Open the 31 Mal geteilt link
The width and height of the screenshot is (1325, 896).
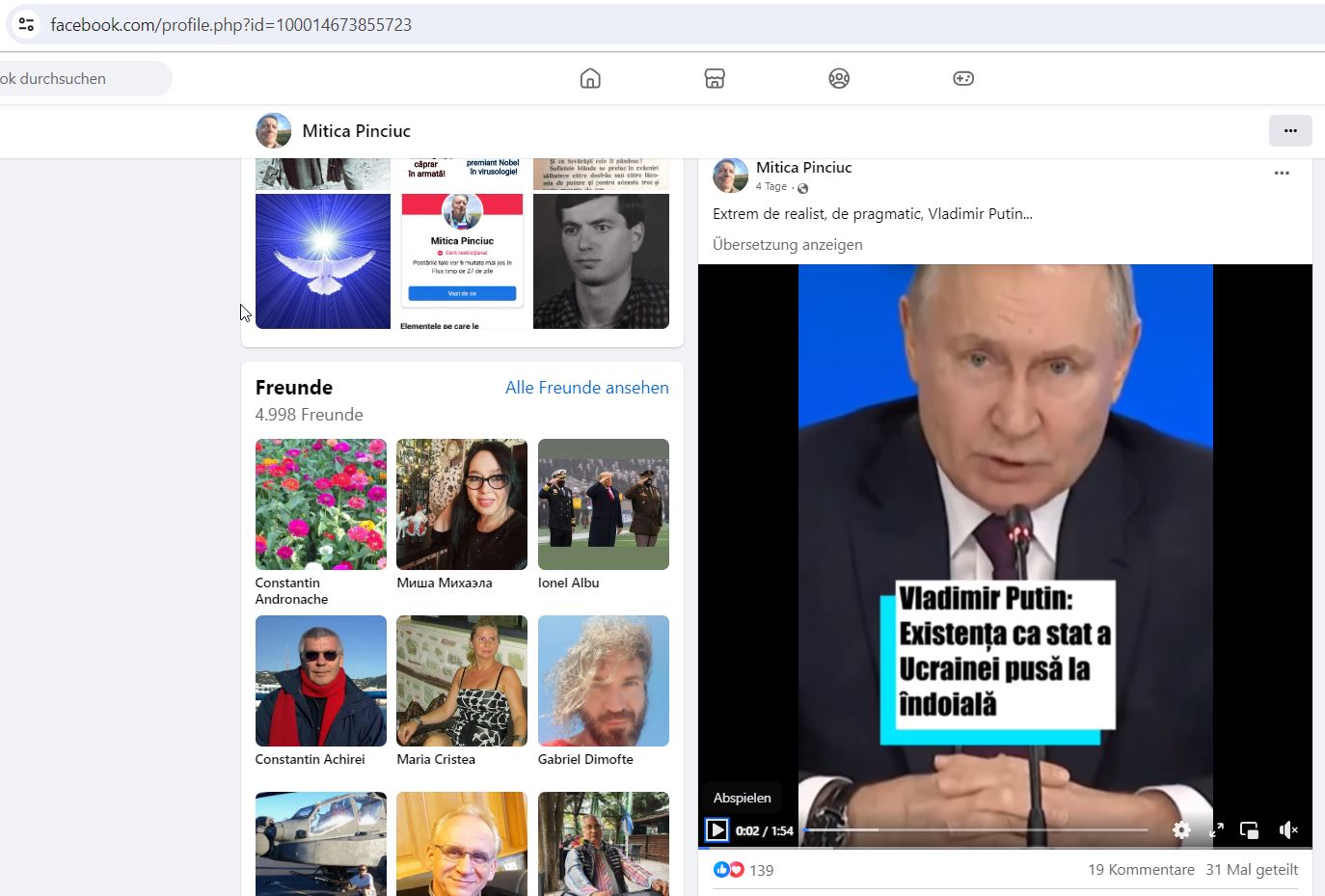pos(1252,869)
